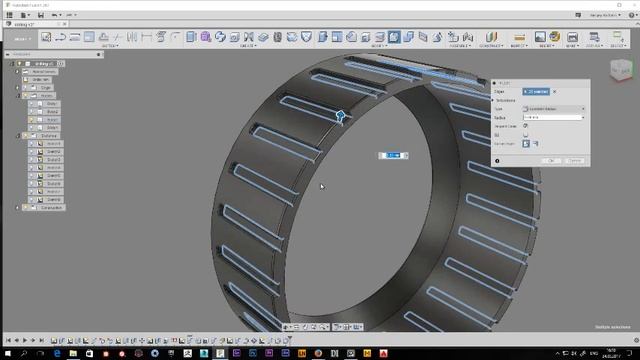The height and width of the screenshot is (360, 640).
Task: Toggle visibility of Sketch8
Action: 31,200
